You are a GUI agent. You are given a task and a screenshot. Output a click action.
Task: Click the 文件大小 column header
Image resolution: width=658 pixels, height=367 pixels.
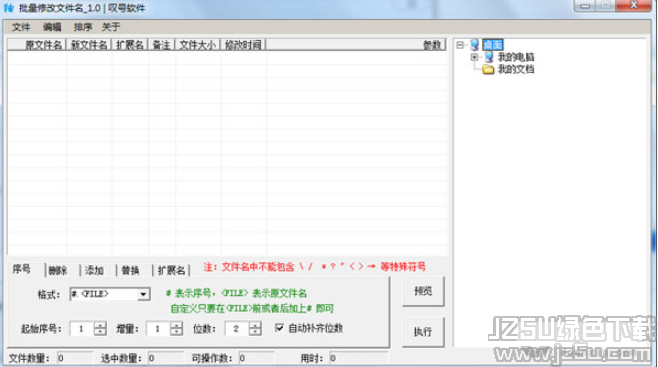tap(198, 44)
